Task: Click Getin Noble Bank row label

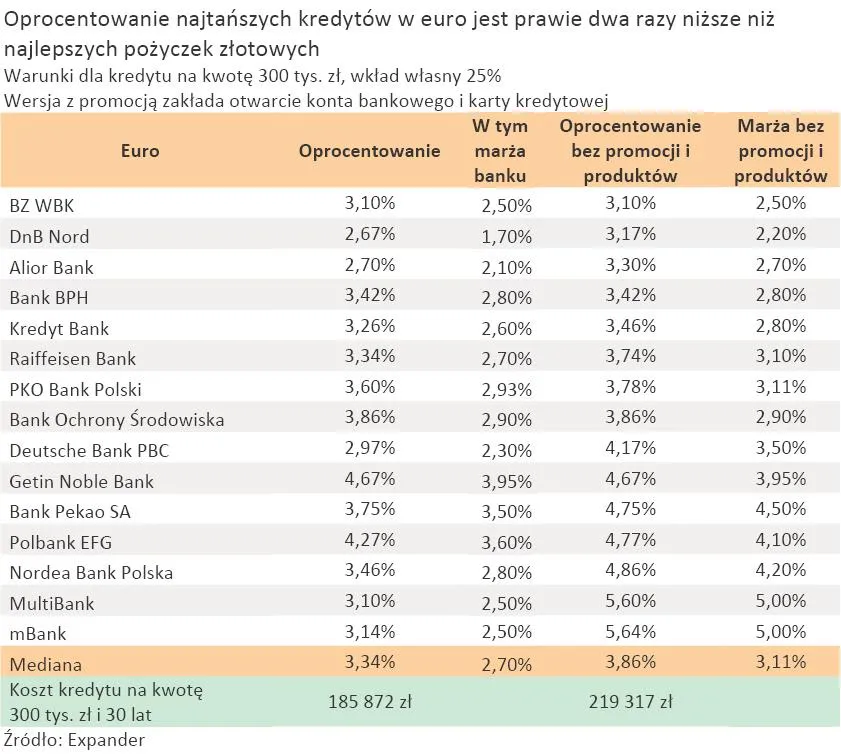Action: pos(81,481)
